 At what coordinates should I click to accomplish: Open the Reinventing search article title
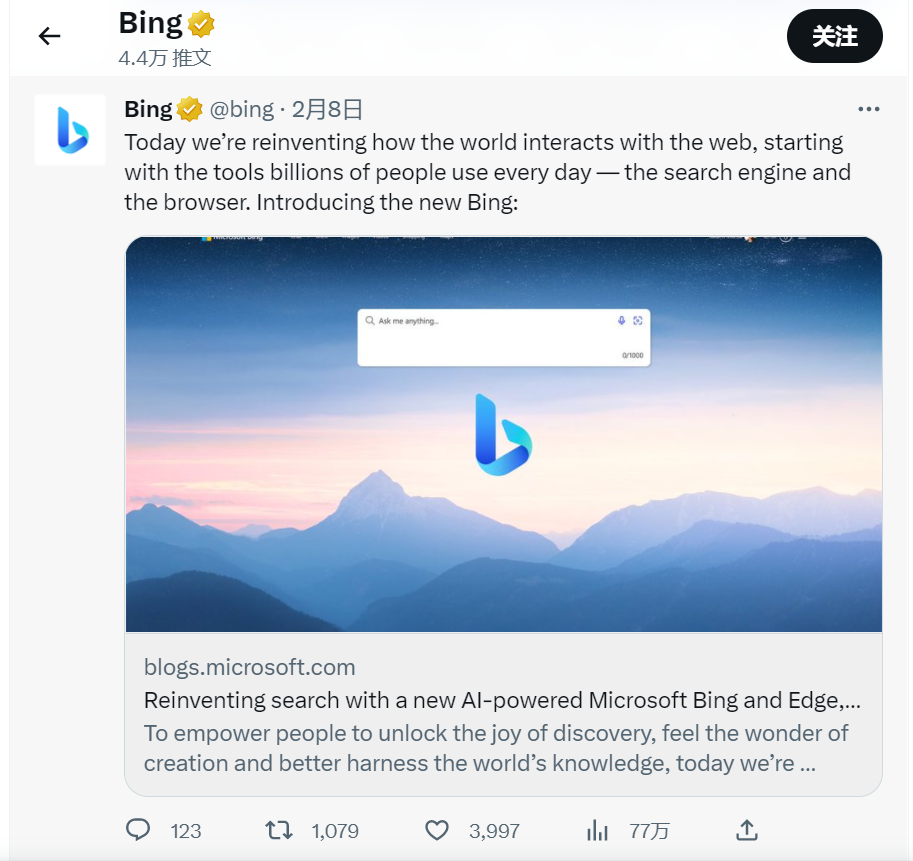(x=502, y=700)
